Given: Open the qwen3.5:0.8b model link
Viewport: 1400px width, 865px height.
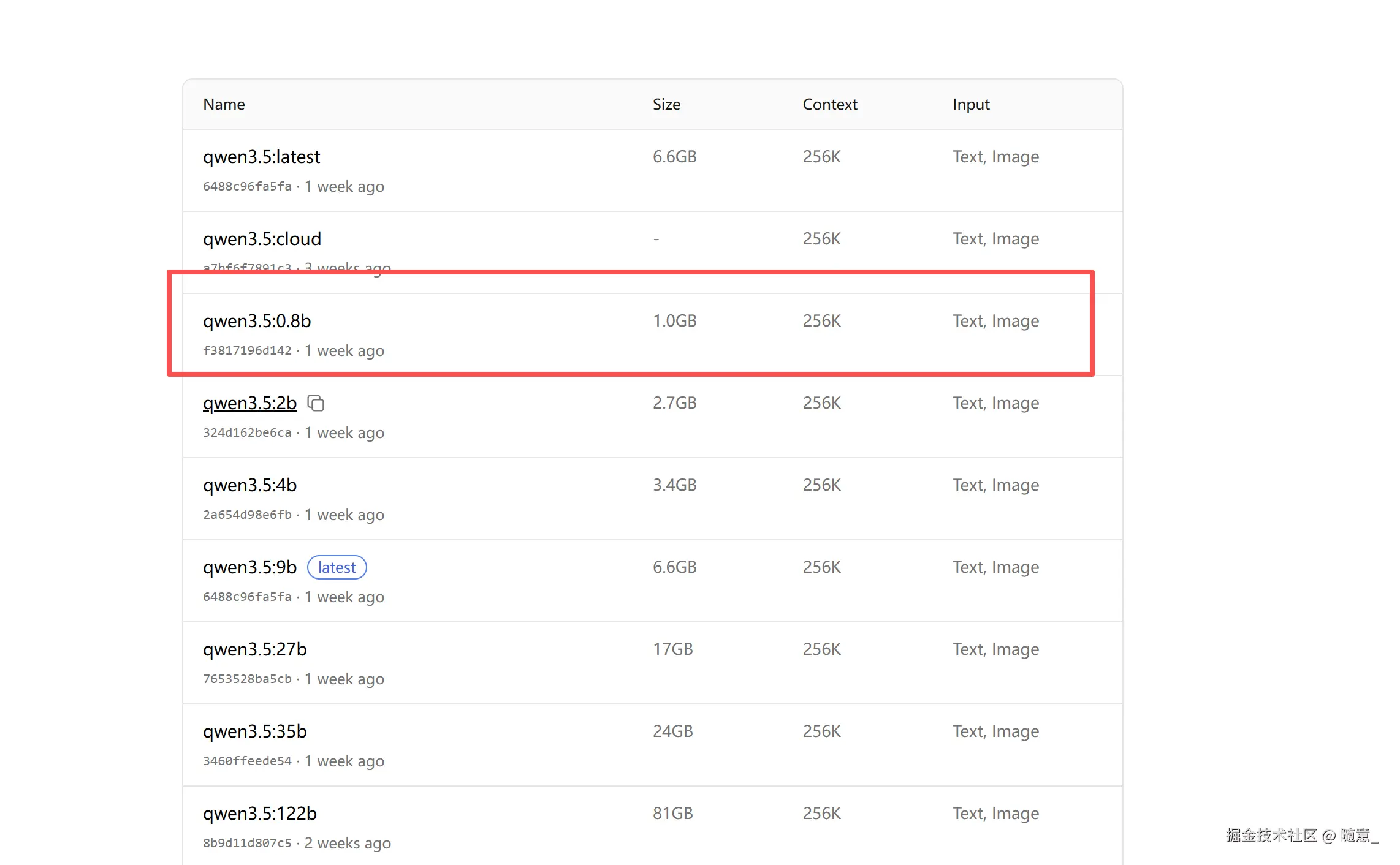Looking at the screenshot, I should pyautogui.click(x=257, y=321).
